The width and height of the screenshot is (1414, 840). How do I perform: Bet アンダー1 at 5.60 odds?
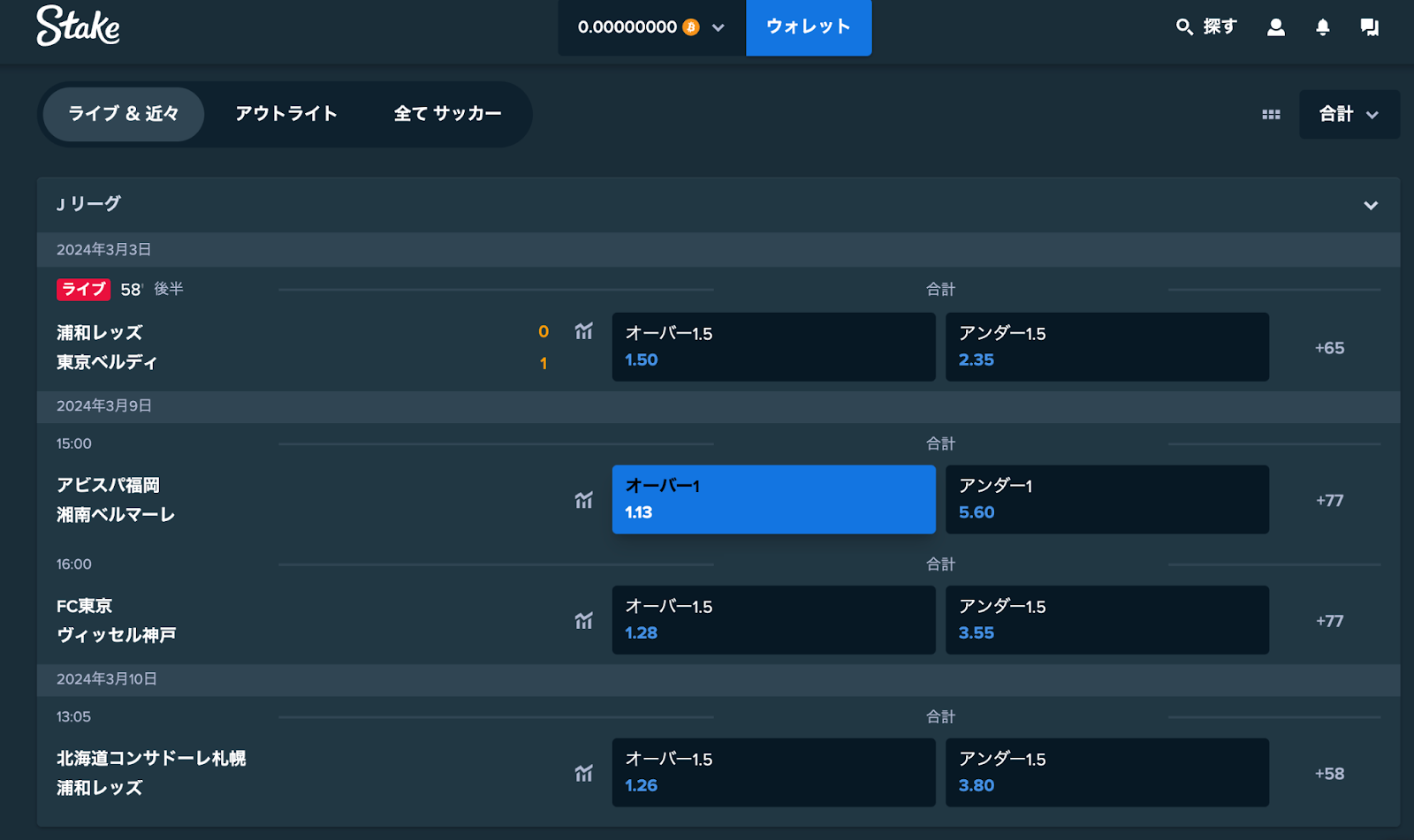click(x=1107, y=499)
